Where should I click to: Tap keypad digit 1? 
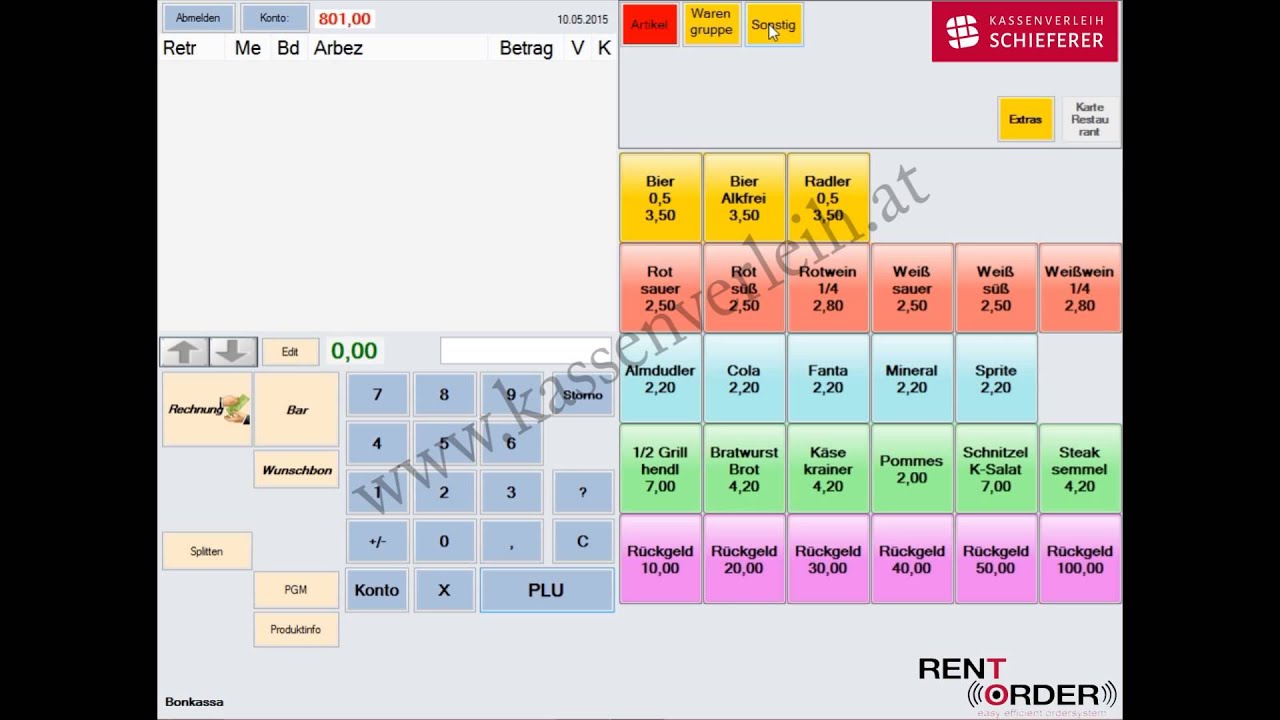(x=377, y=492)
